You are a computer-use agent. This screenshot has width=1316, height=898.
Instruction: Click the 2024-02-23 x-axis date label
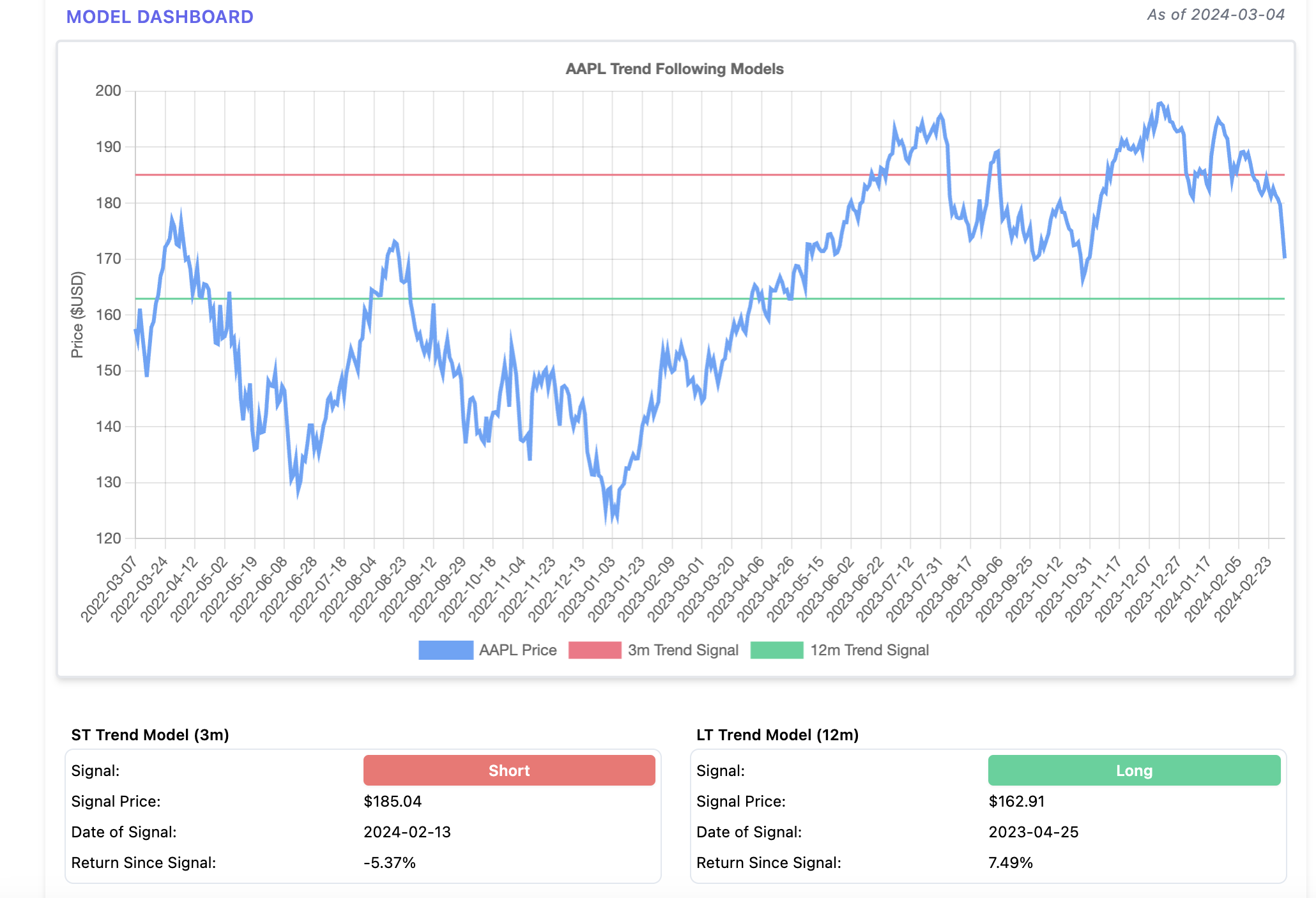tap(1243, 588)
